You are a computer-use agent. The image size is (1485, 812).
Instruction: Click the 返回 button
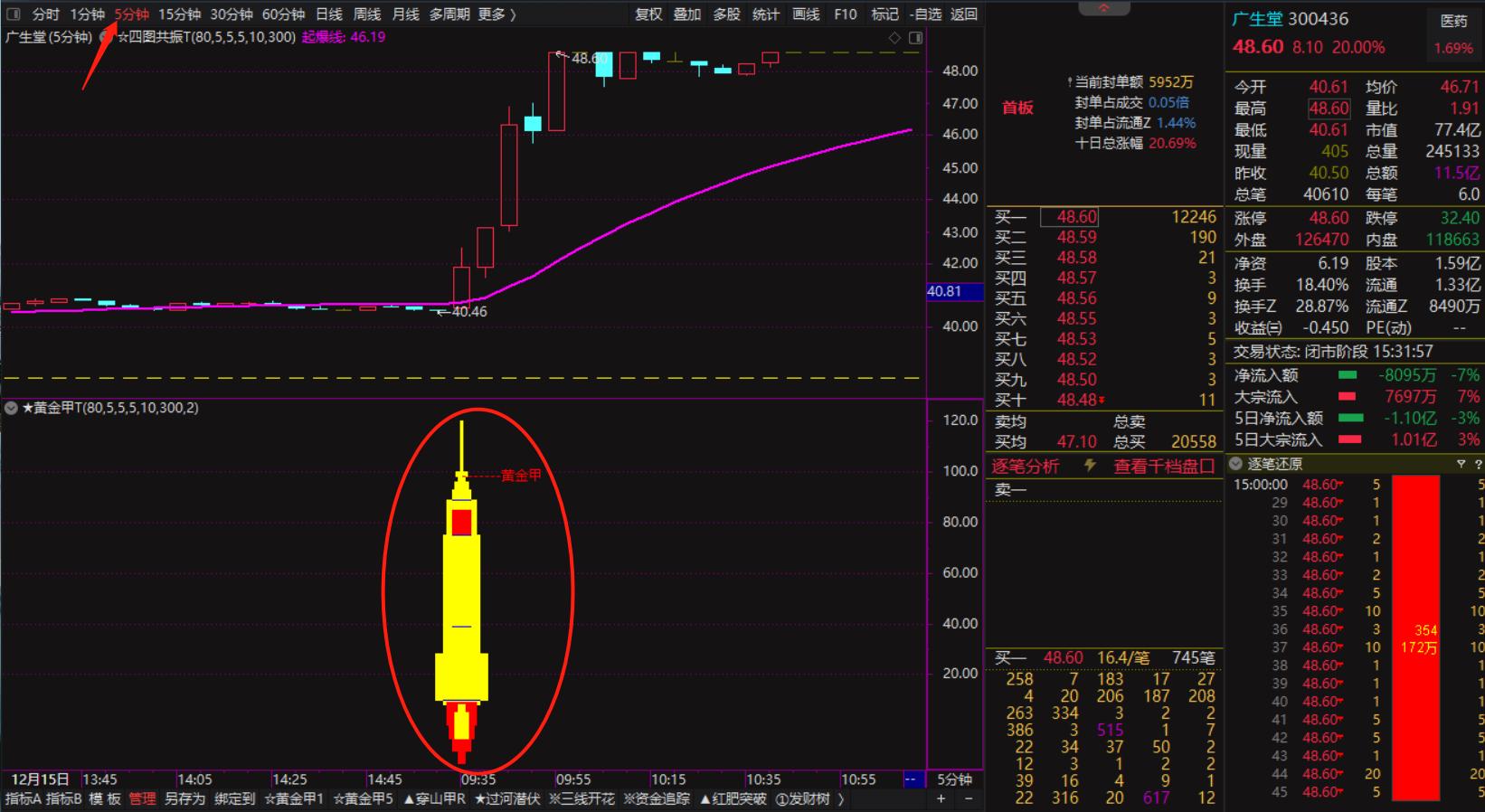[964, 14]
